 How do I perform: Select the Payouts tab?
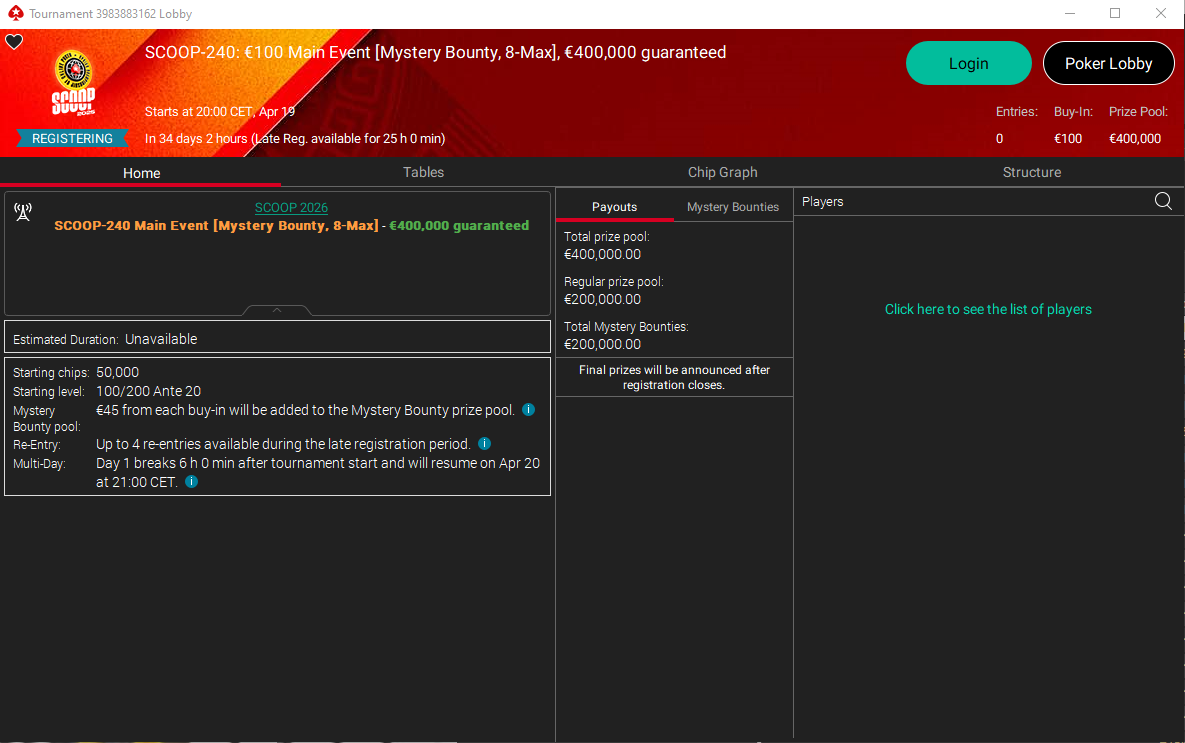pyautogui.click(x=614, y=207)
